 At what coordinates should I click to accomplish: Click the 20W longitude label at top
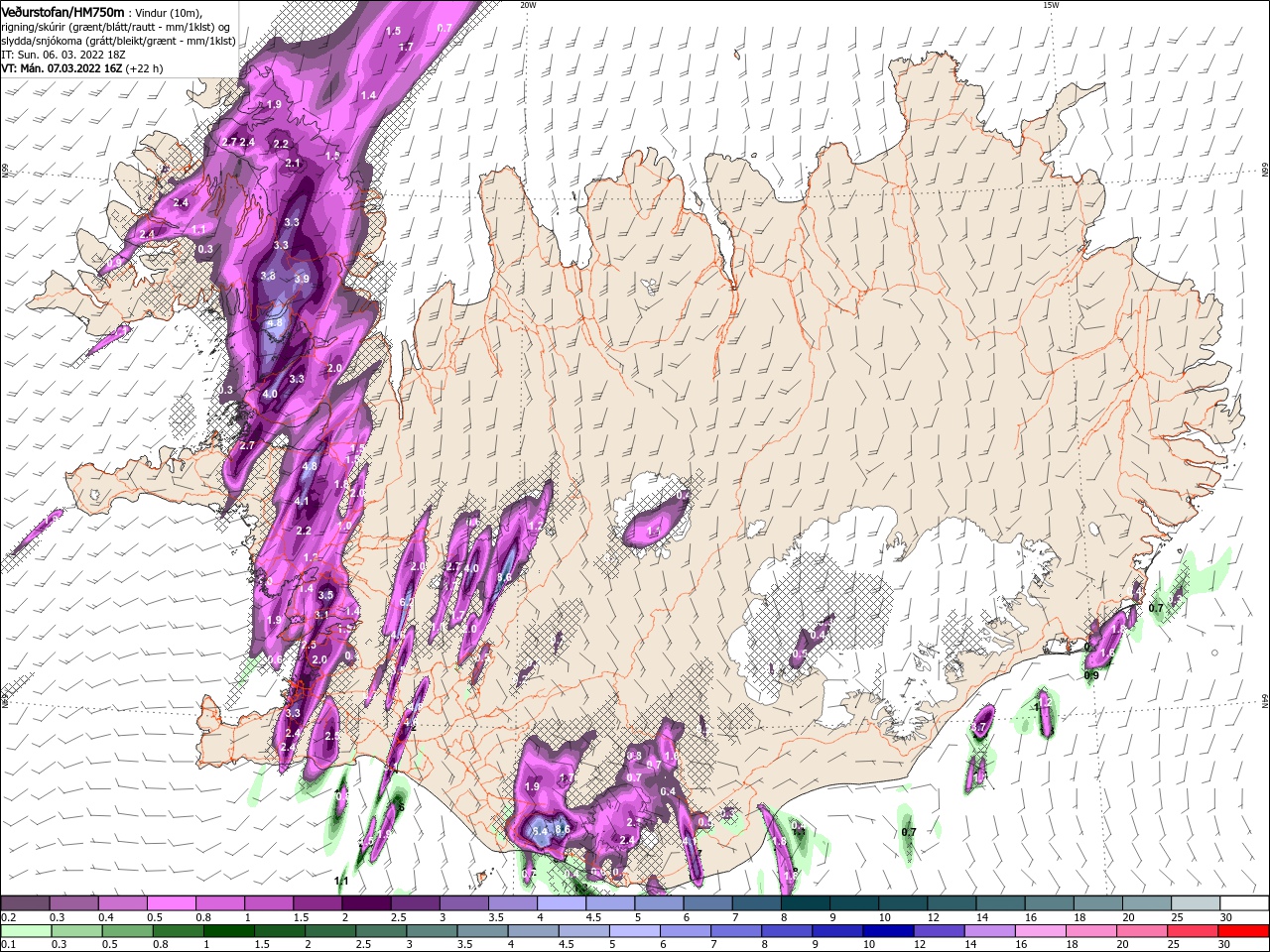tap(528, 5)
